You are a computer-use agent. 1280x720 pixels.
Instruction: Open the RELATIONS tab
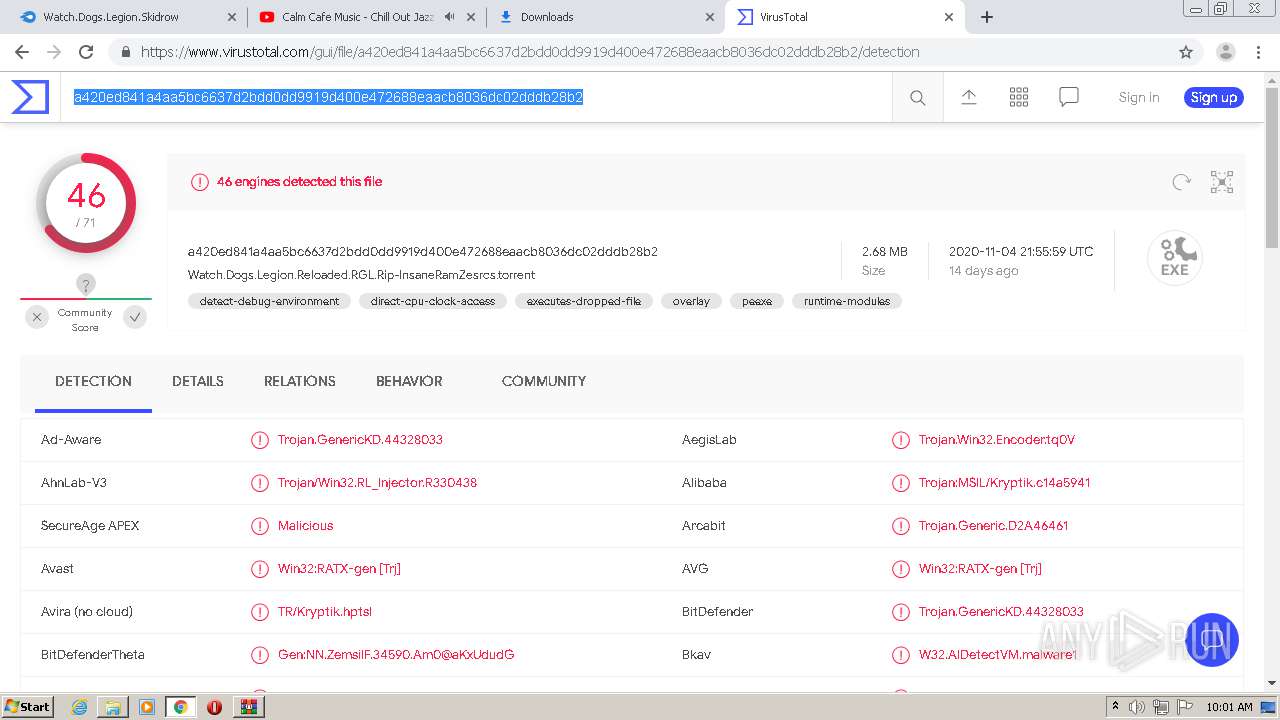click(x=300, y=381)
